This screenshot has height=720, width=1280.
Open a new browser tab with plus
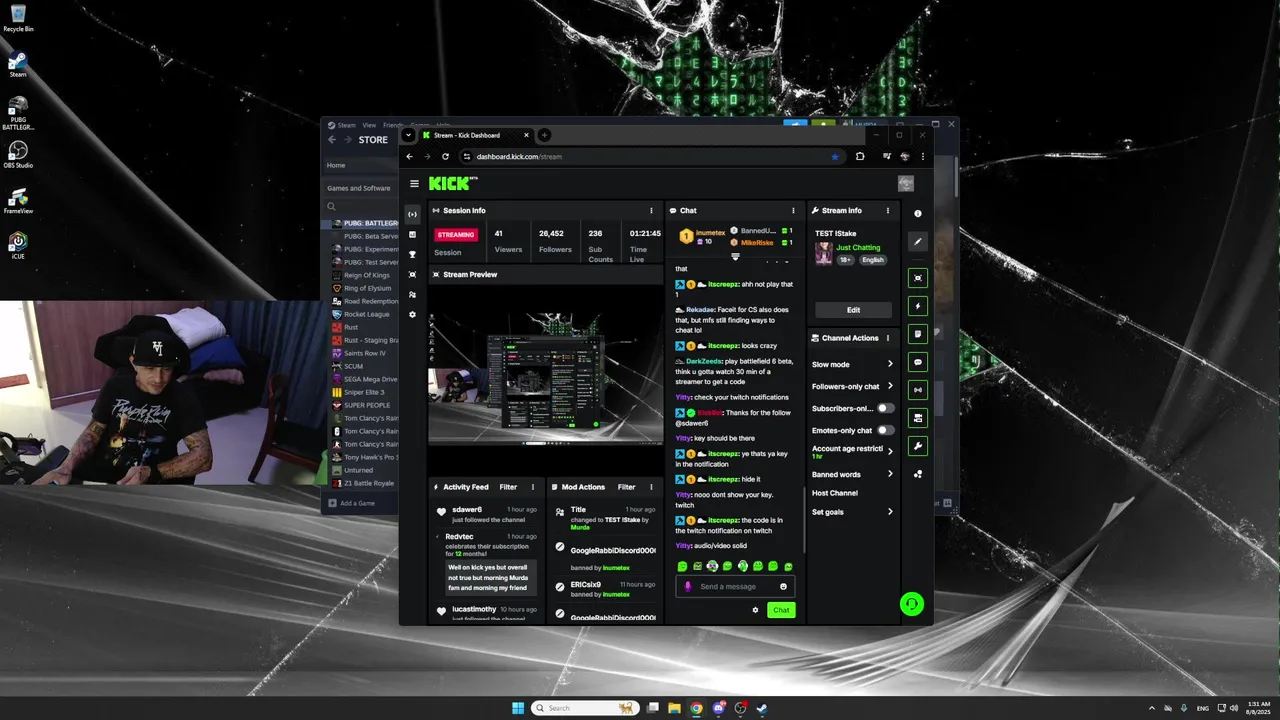pos(544,135)
